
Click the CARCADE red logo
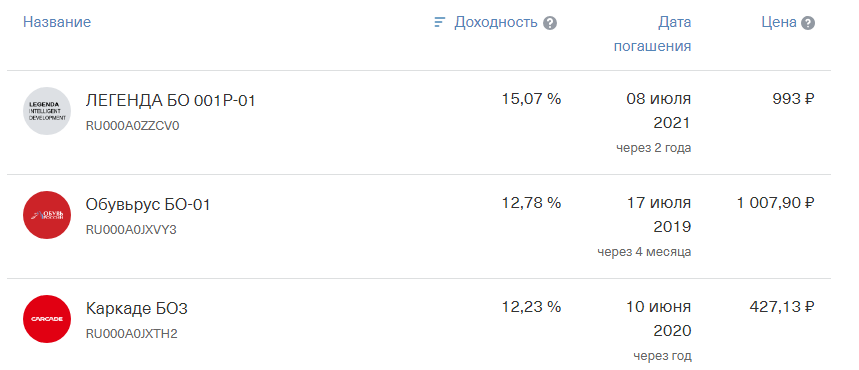[47, 319]
